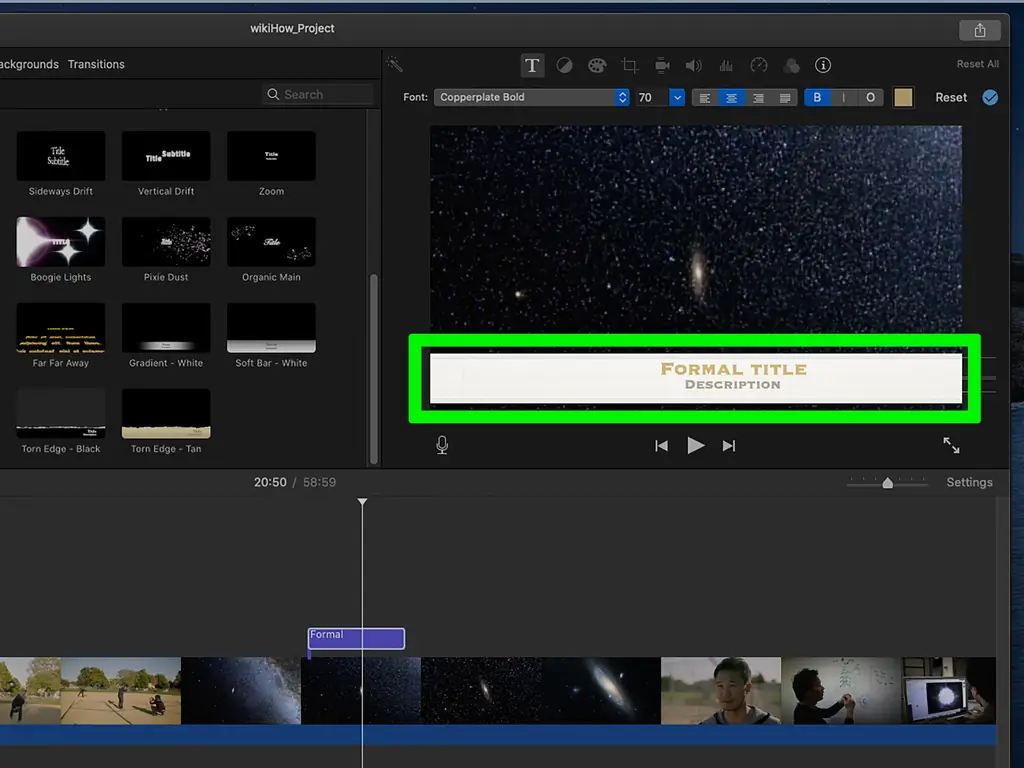Select the Organic Main title thumbnail
This screenshot has height=768, width=1024.
[271, 242]
